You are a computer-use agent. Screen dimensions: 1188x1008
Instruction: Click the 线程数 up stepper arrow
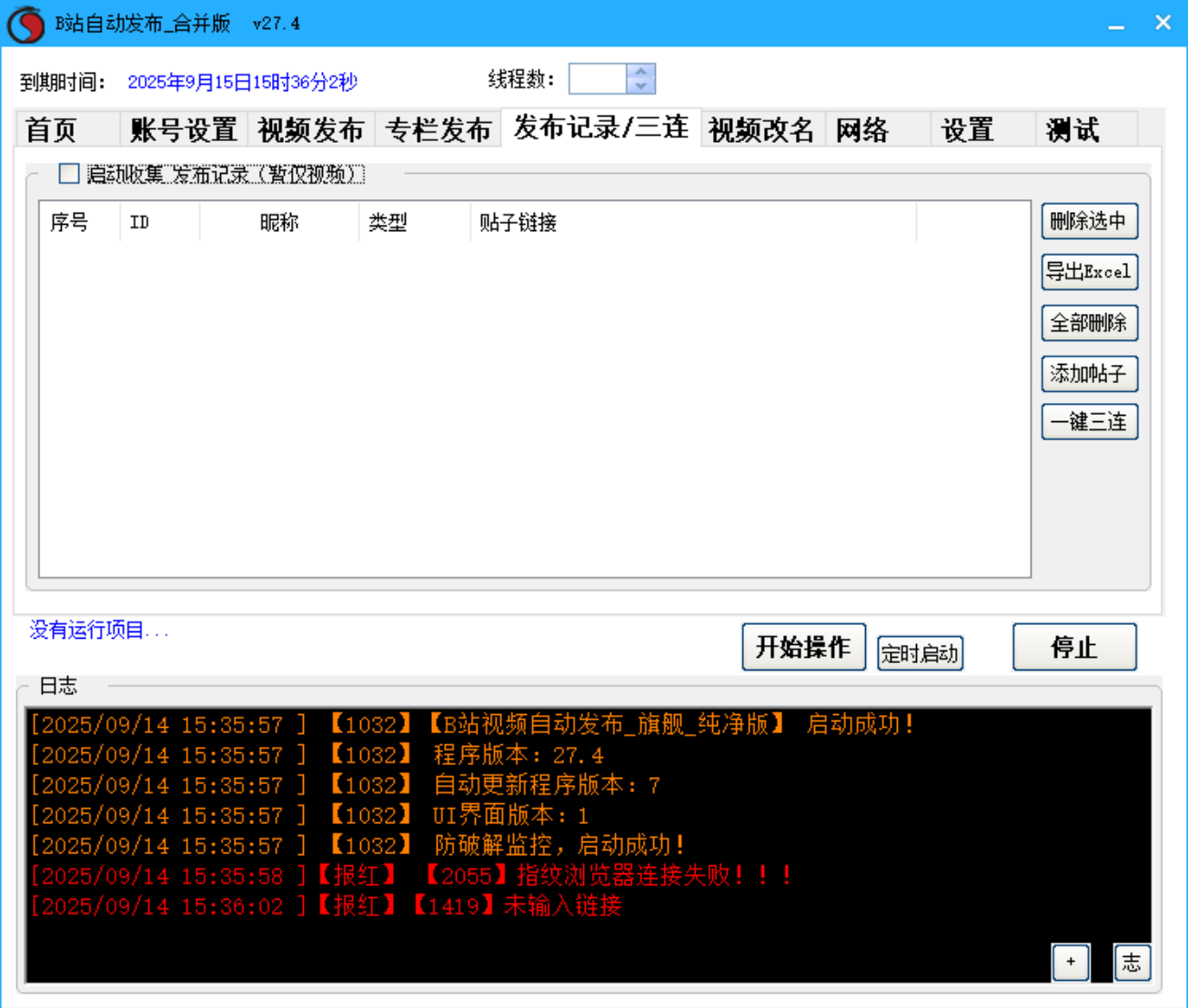click(x=639, y=73)
